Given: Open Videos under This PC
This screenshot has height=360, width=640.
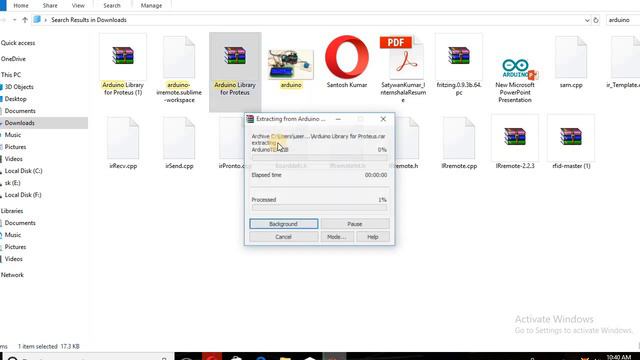Looking at the screenshot, I should pyautogui.click(x=13, y=159).
